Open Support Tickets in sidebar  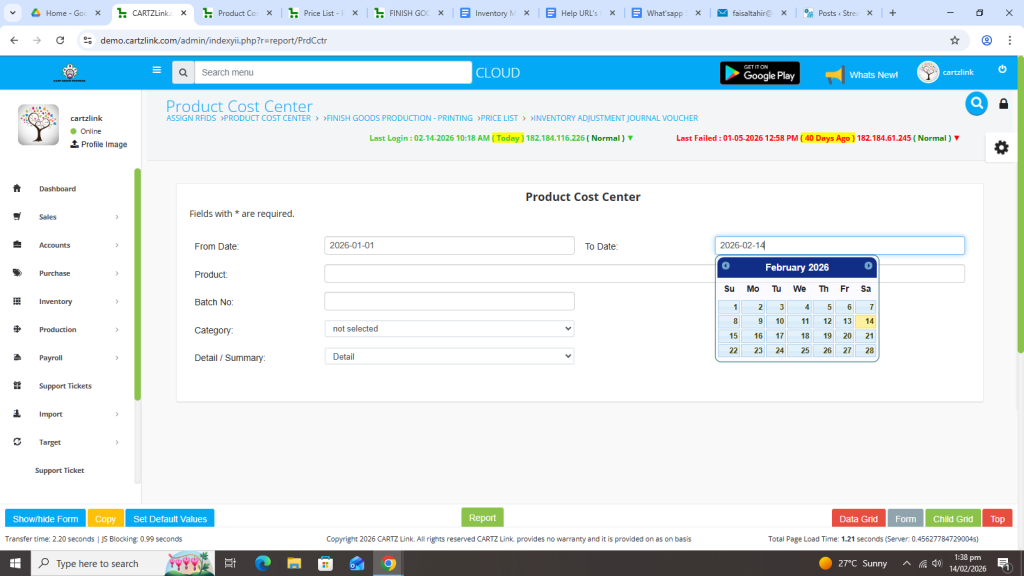[x=65, y=386]
